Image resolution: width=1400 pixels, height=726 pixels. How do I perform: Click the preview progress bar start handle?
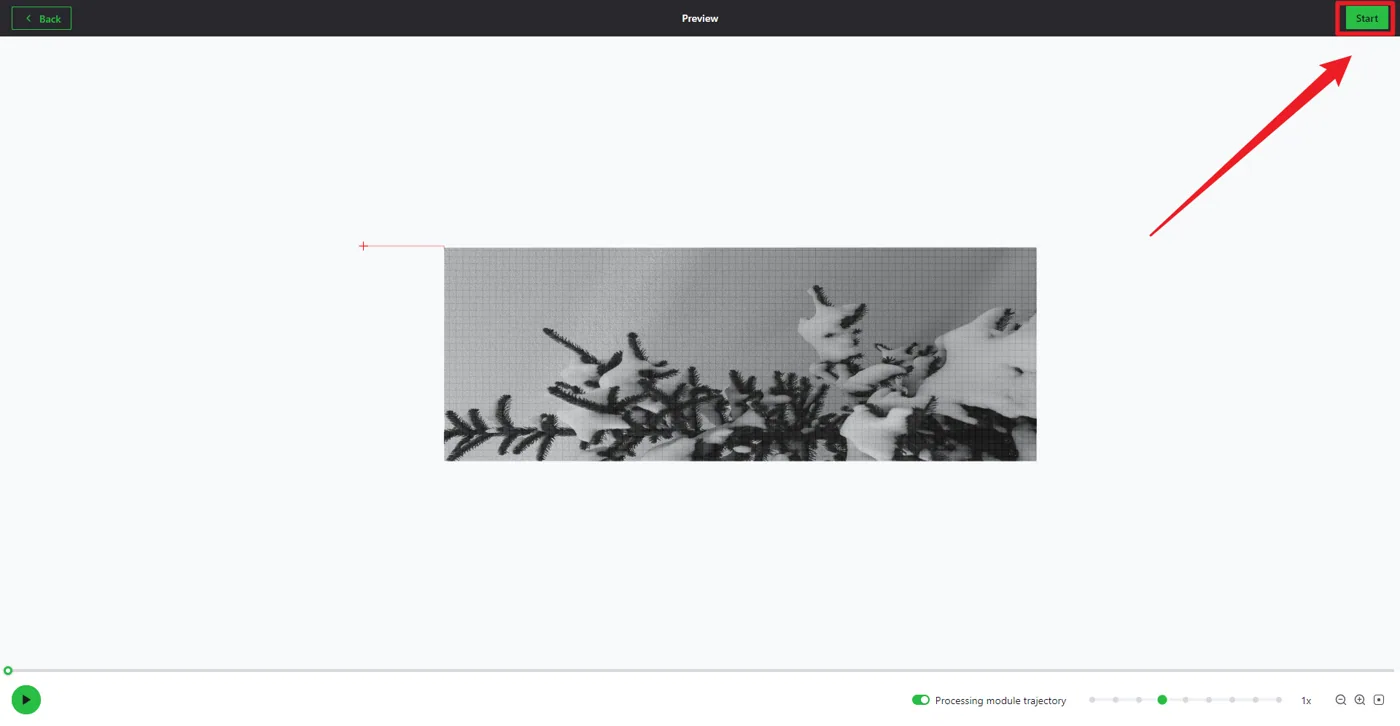click(8, 671)
